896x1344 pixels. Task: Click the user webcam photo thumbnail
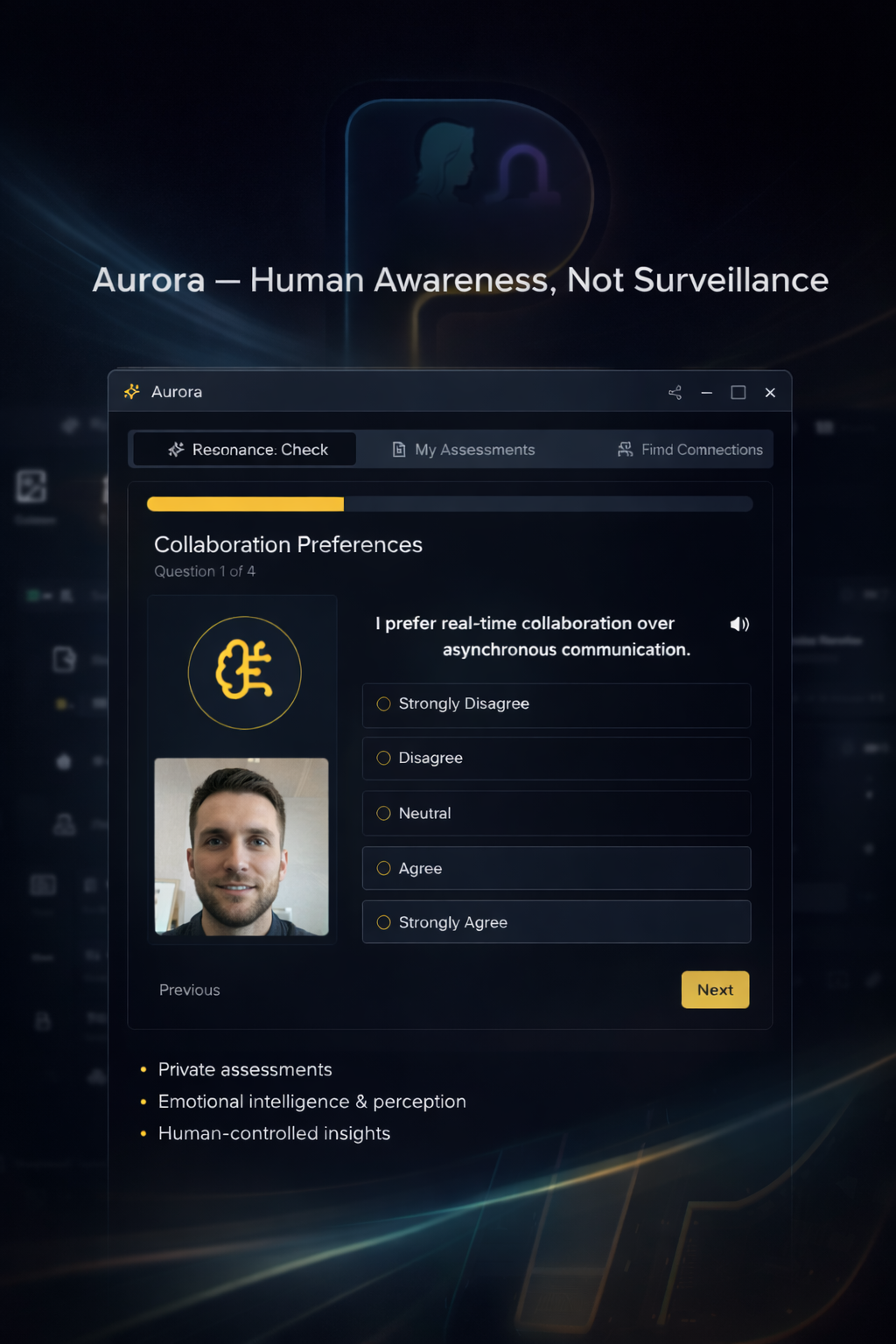241,846
